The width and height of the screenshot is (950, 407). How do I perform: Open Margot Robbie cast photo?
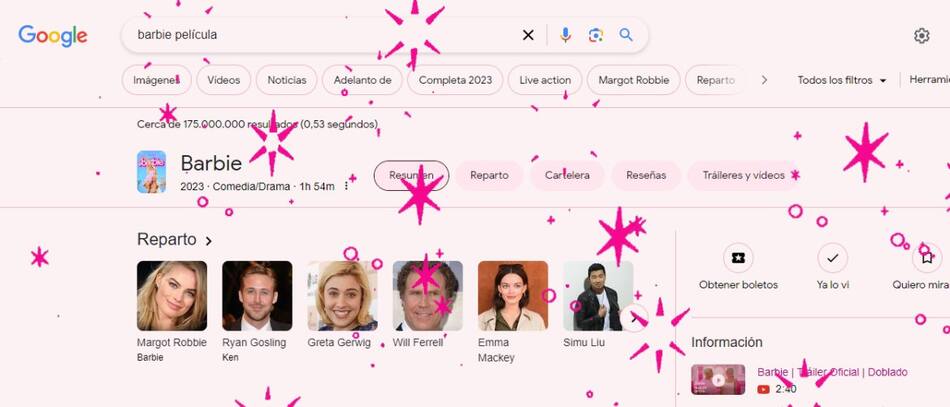(x=172, y=296)
